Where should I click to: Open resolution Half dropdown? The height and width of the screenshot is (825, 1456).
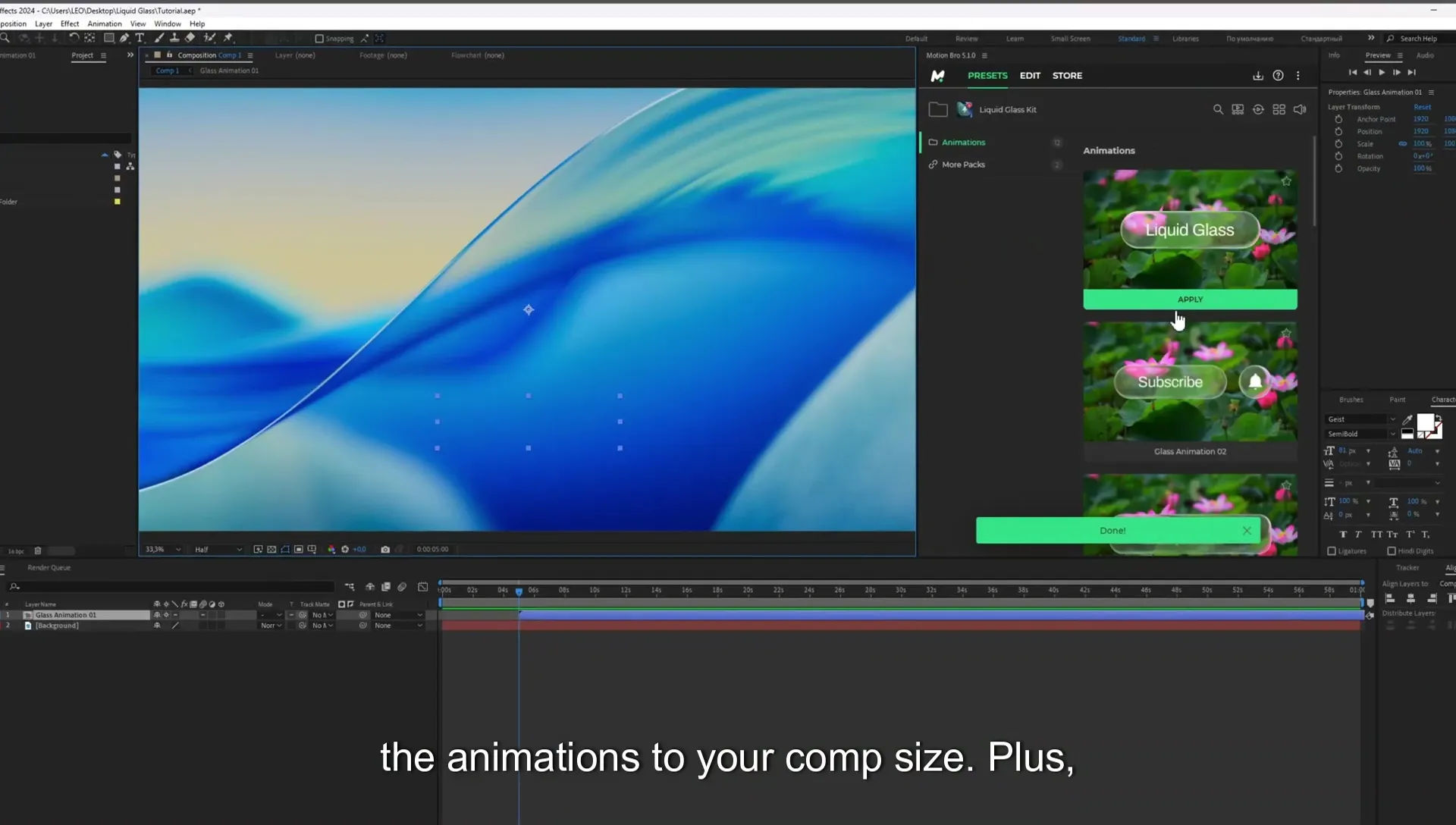[218, 550]
